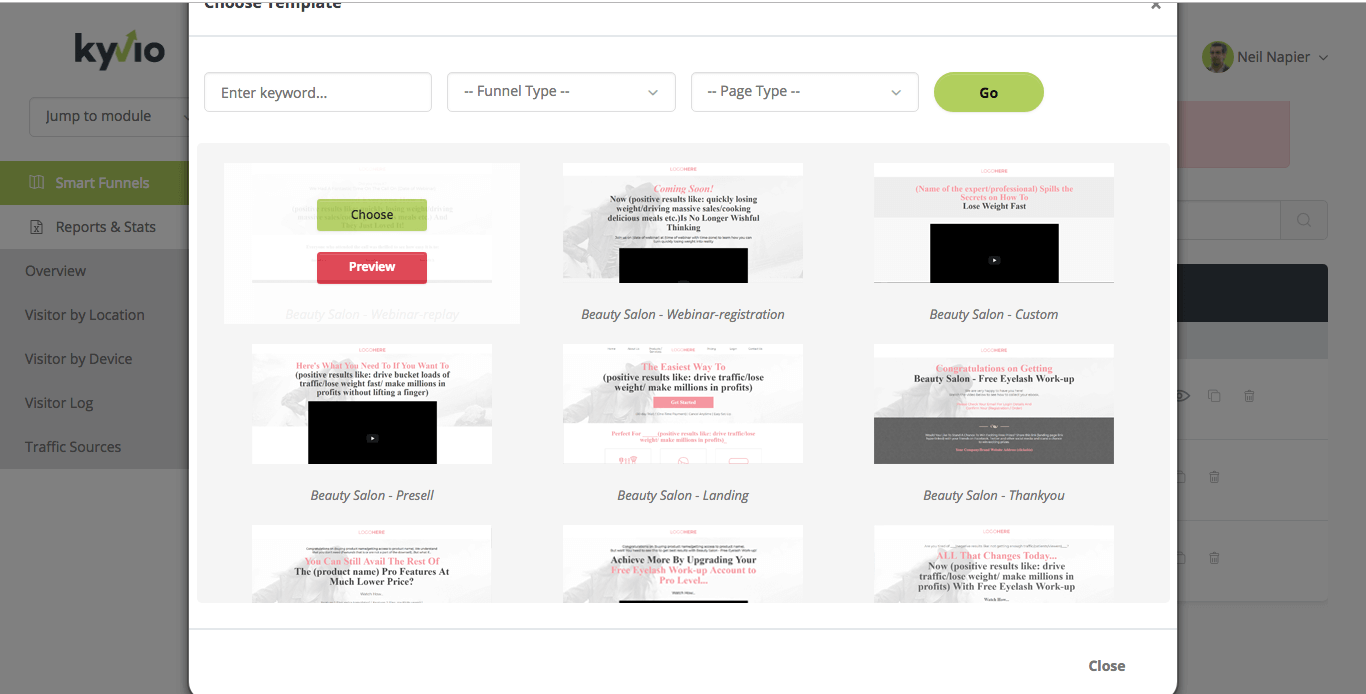Screen dimensions: 1366x694
Task: Click the magnifier search icon in the background page
Action: 1304,220
